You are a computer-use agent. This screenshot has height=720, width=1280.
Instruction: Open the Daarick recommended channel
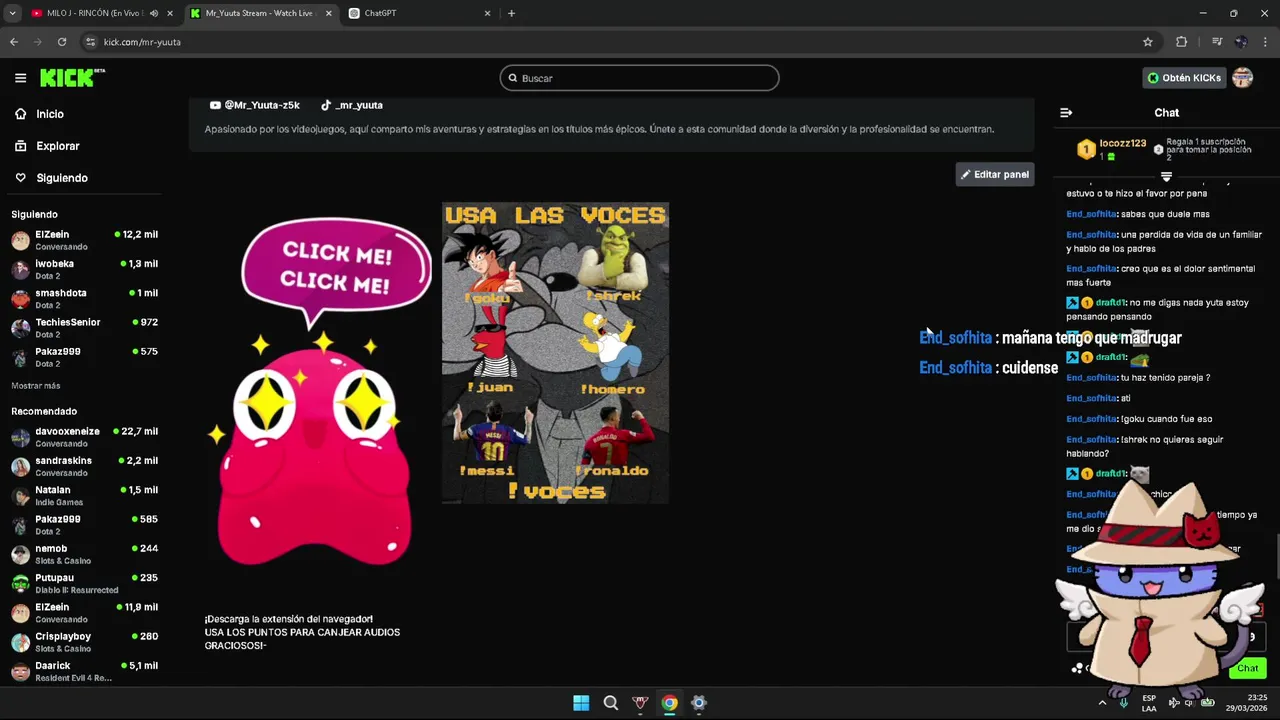(x=84, y=671)
